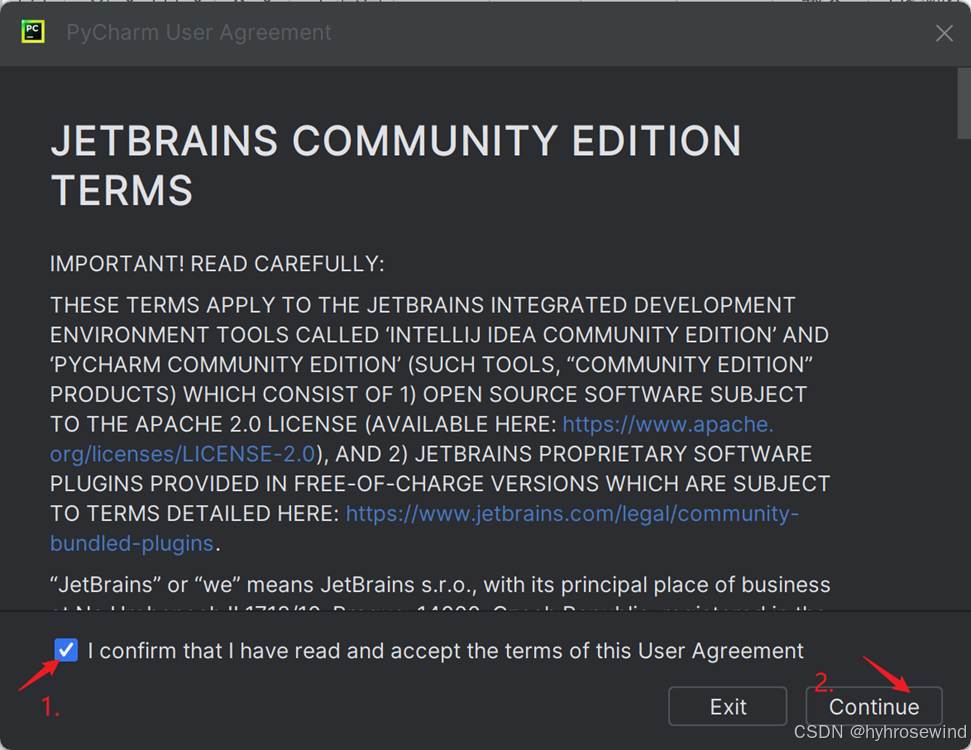971x750 pixels.
Task: Click the PyCharm logo icon in title bar
Action: tap(33, 32)
